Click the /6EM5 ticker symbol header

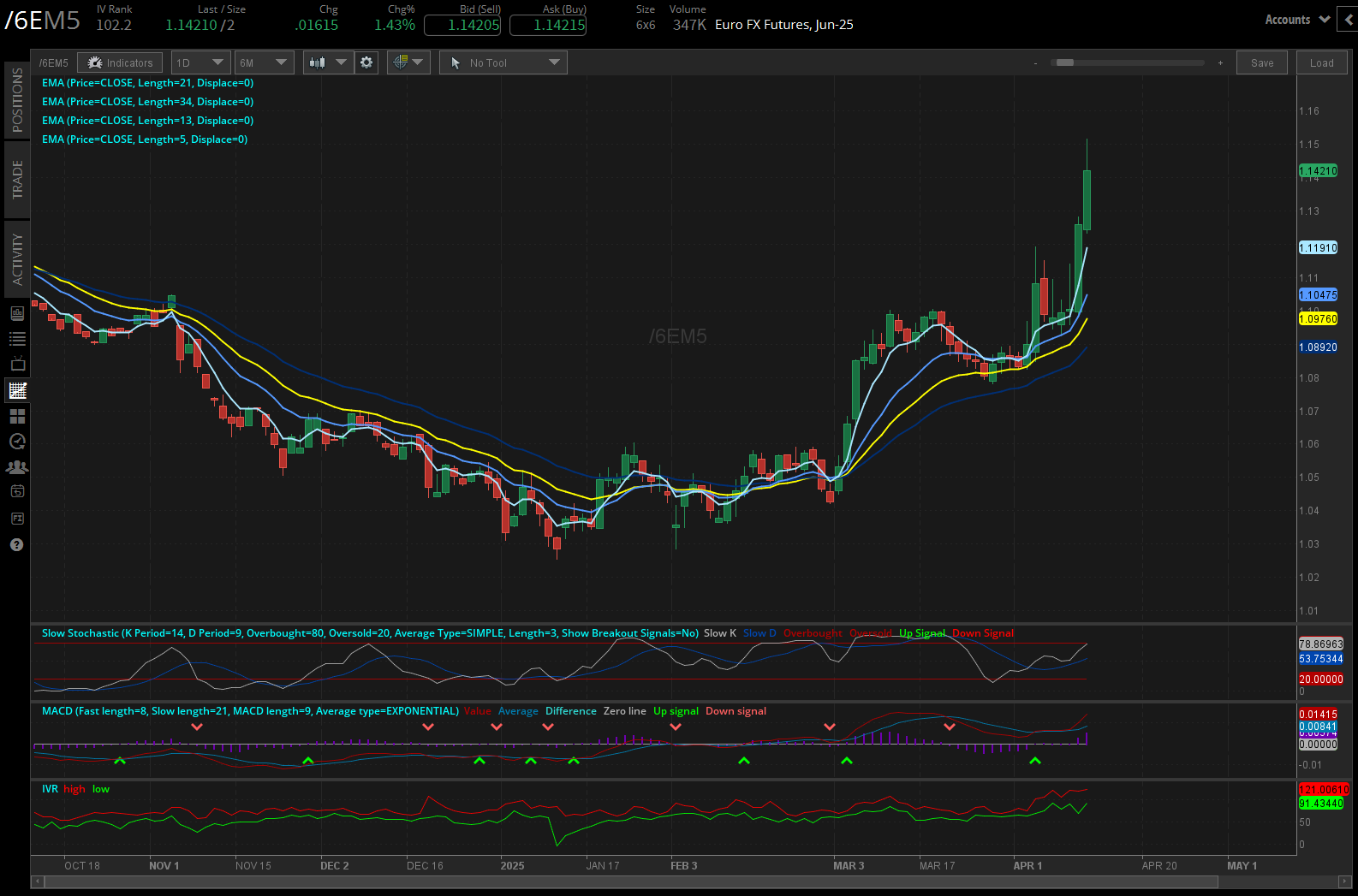tap(42, 21)
